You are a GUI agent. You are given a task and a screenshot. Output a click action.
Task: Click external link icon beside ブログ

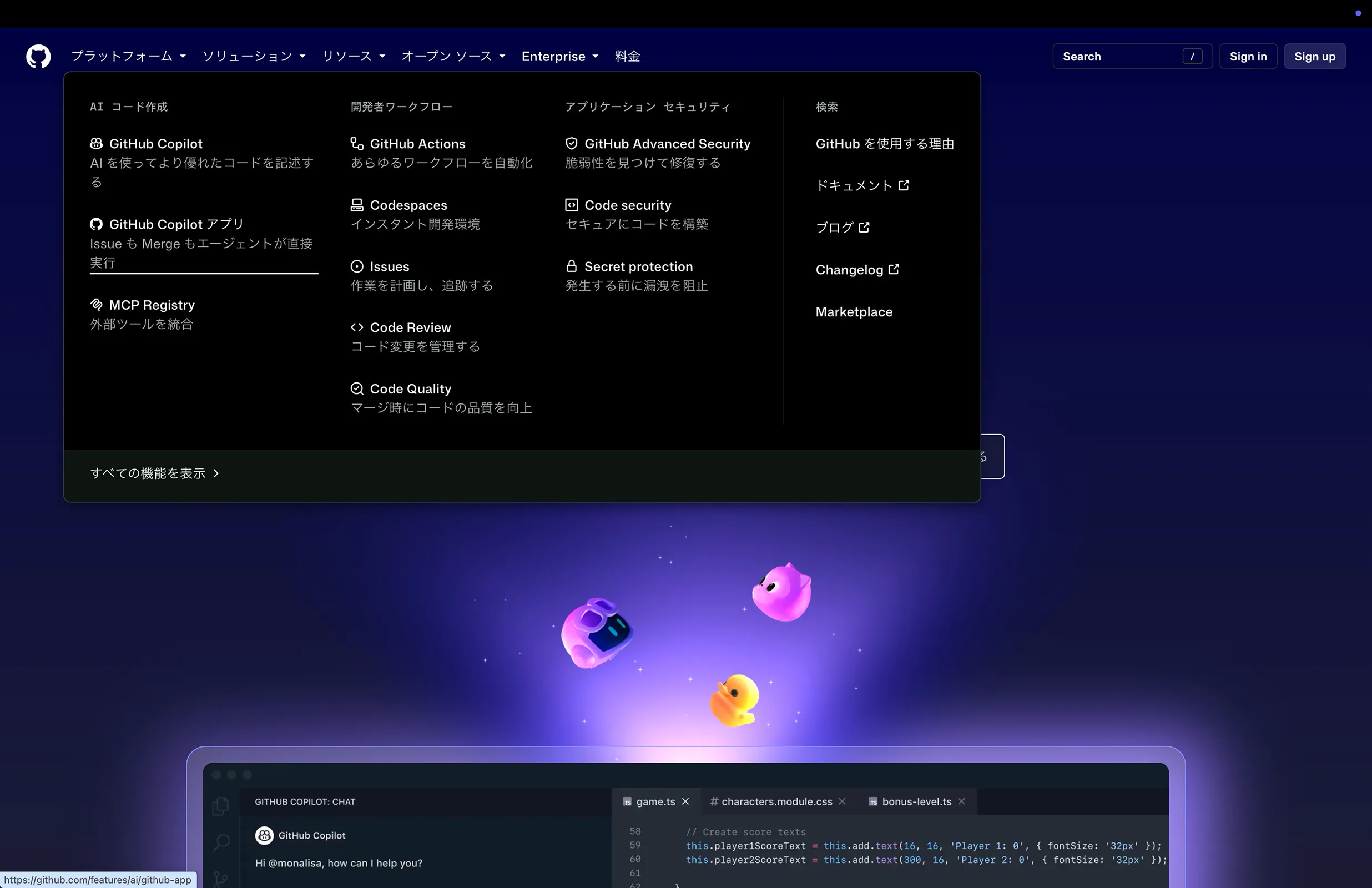(864, 227)
